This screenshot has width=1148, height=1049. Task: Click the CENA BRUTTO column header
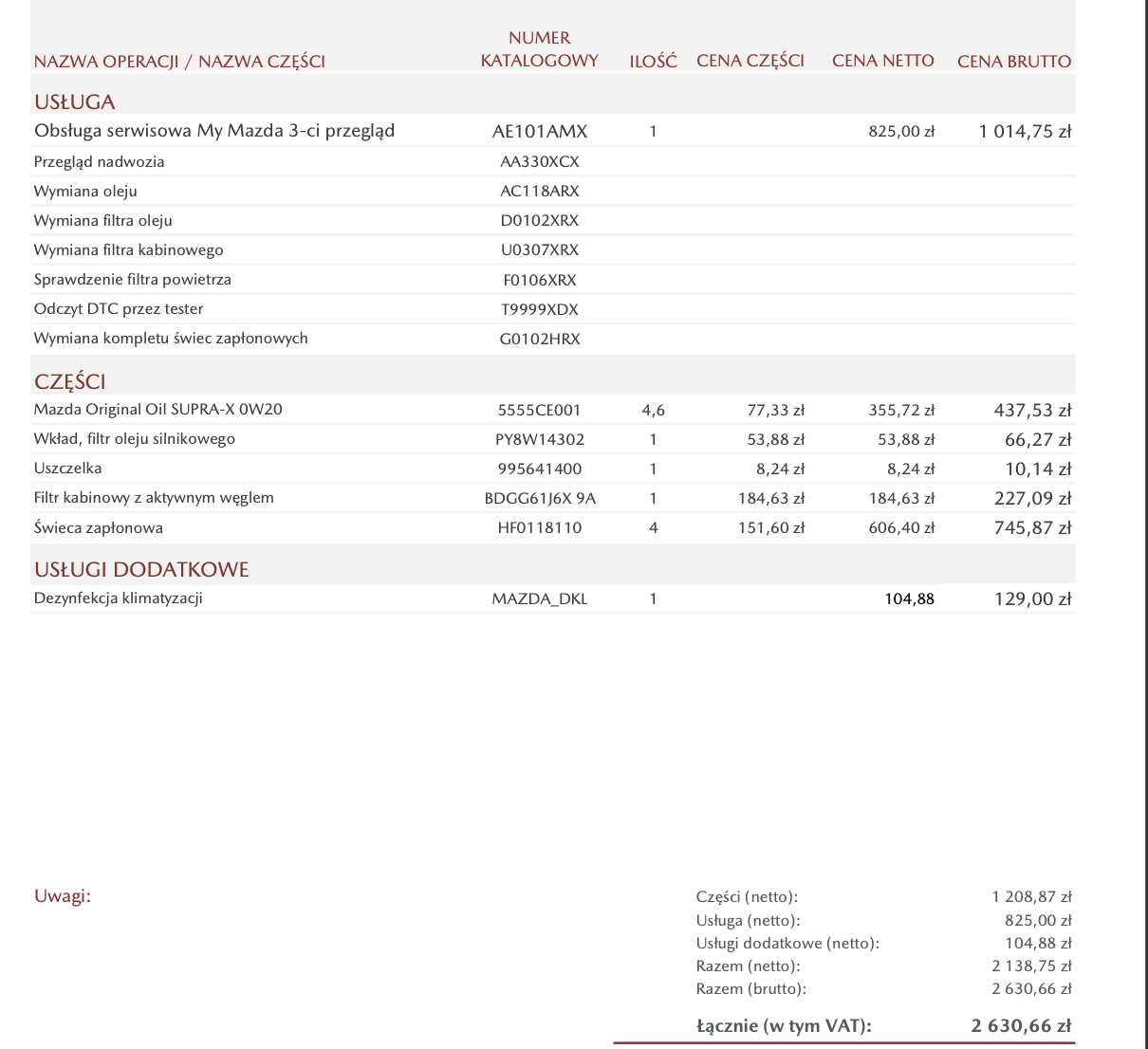point(1013,62)
